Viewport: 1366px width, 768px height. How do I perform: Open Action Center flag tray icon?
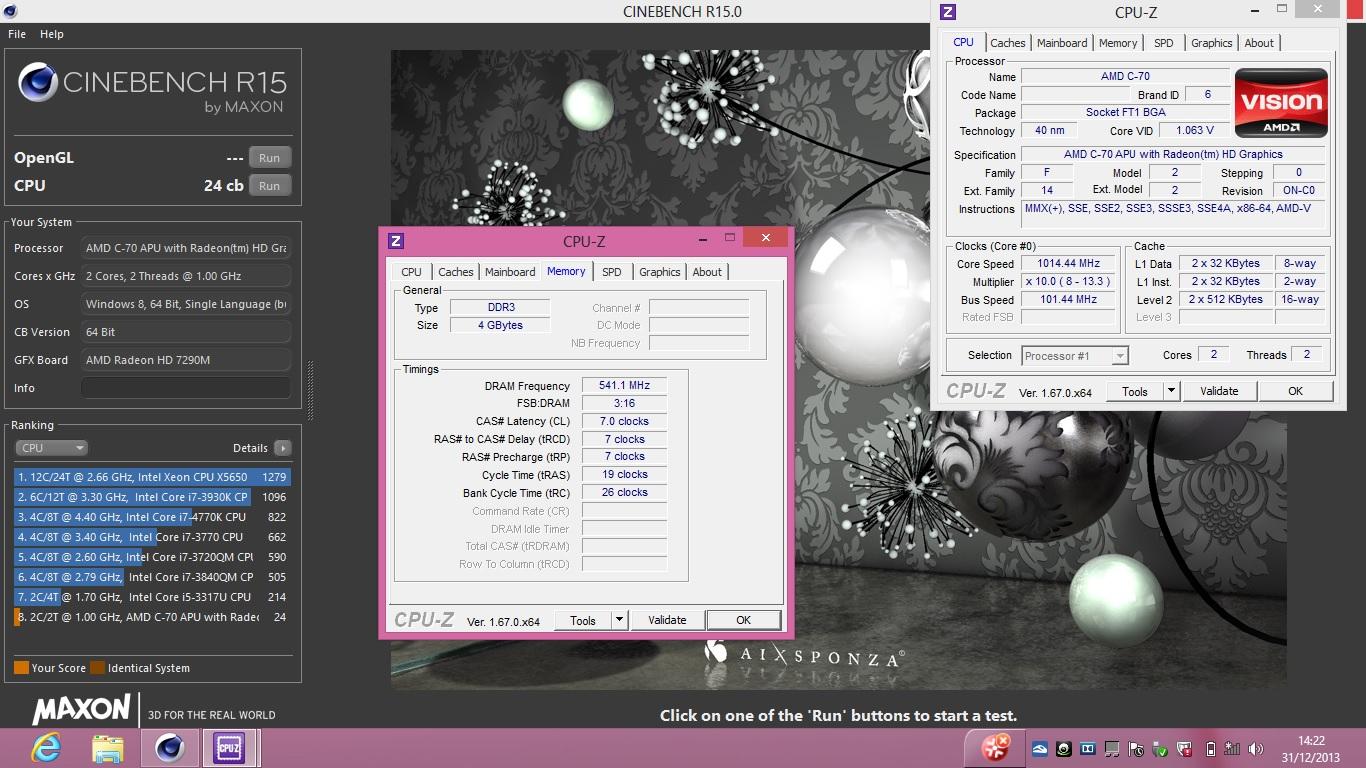[x=1136, y=749]
